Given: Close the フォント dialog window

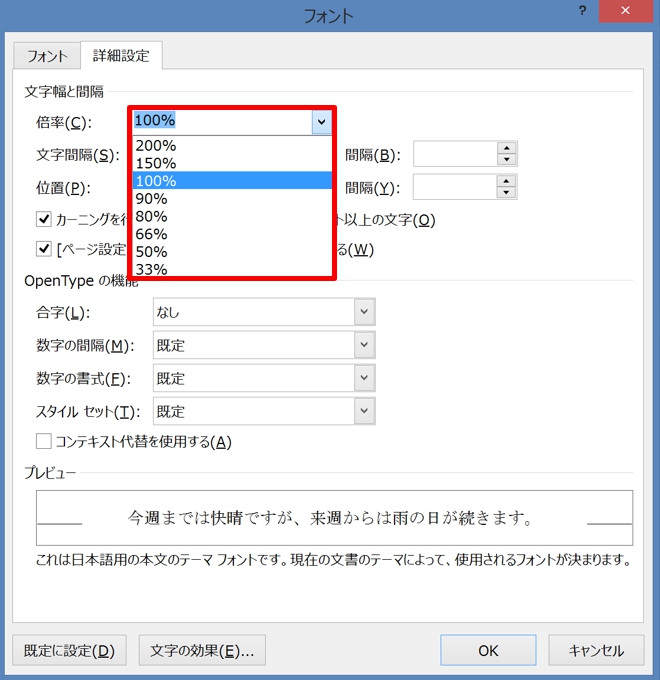Looking at the screenshot, I should click(625, 10).
